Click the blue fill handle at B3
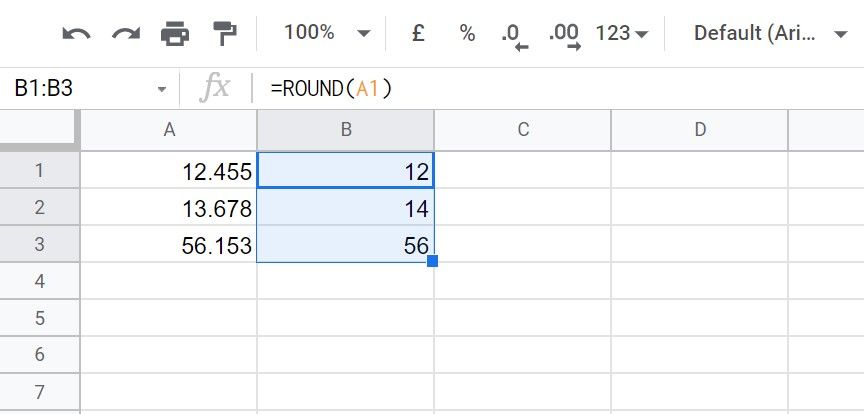864x414 pixels. pyautogui.click(x=433, y=261)
